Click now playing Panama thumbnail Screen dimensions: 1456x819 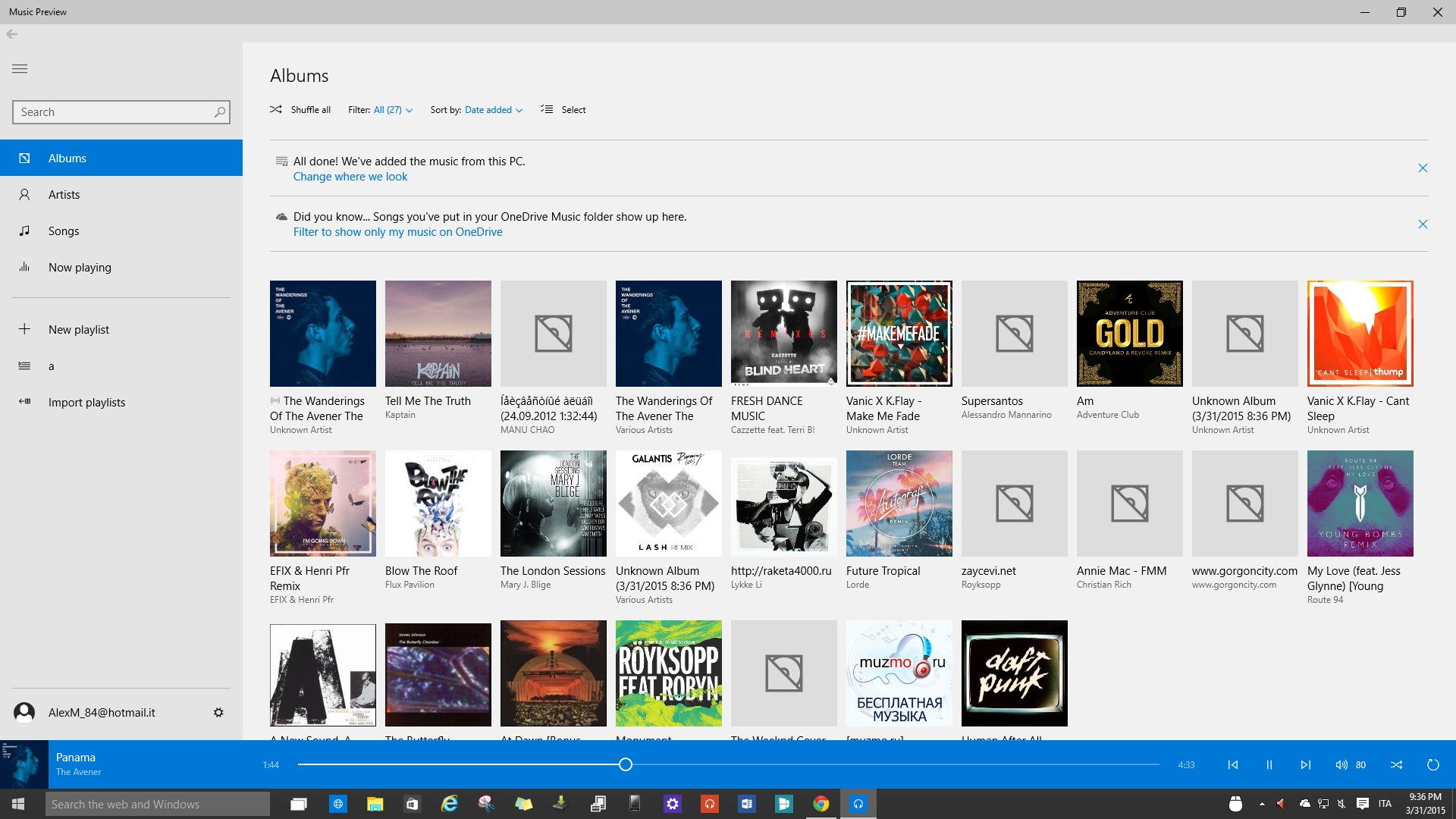pos(24,764)
